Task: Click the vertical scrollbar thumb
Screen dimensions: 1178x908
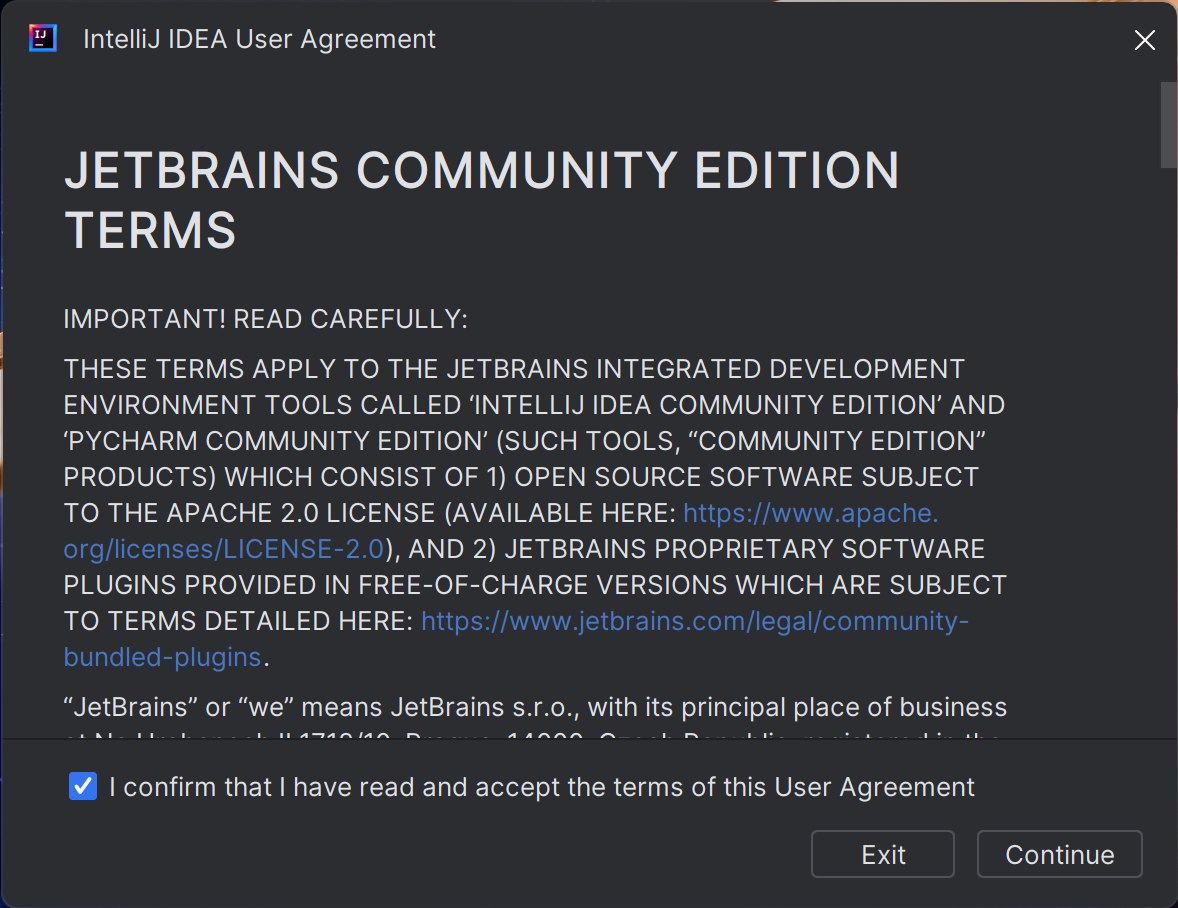Action: coord(1168,125)
